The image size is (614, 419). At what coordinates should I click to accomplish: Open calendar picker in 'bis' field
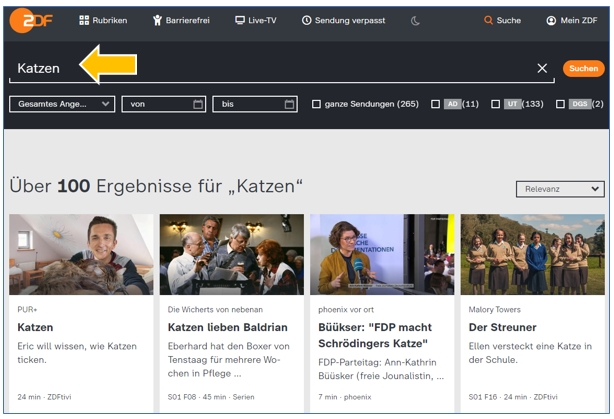click(289, 104)
